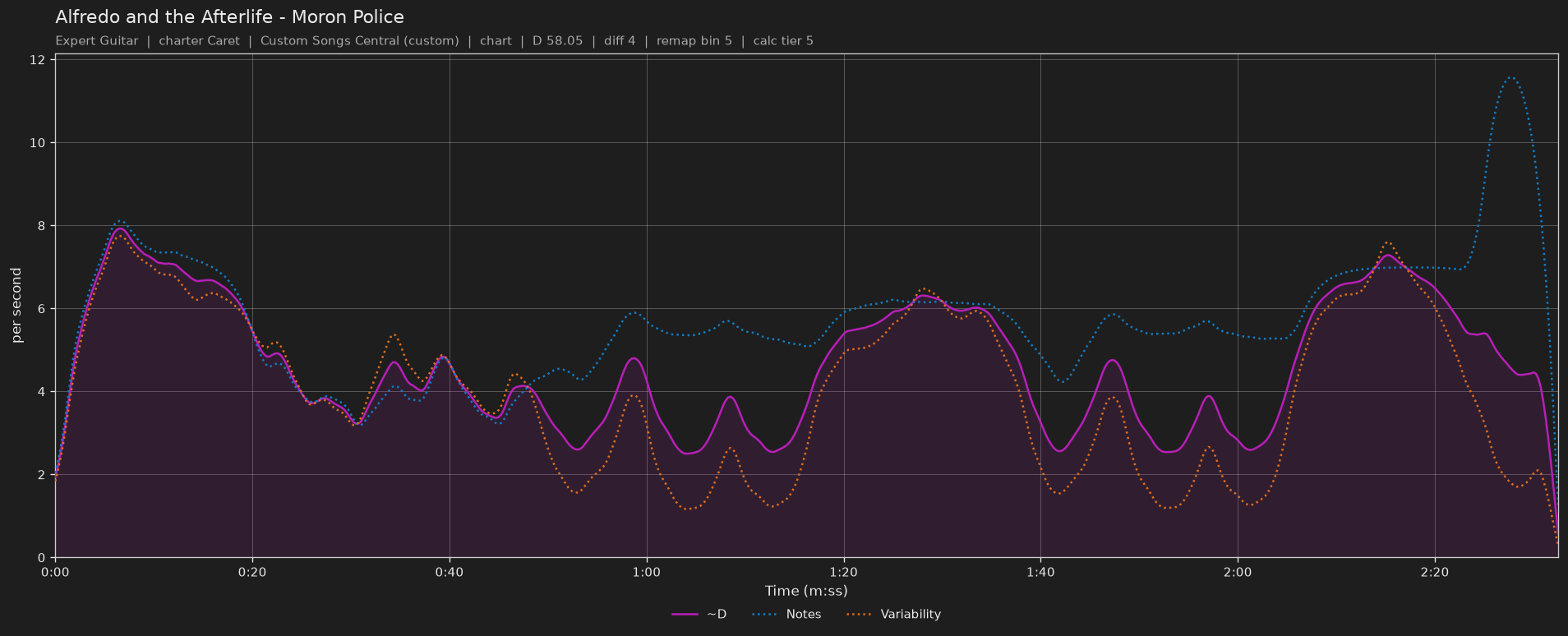Click the 'D 58.05' value
Viewport: 1568px width, 636px height.
[557, 41]
